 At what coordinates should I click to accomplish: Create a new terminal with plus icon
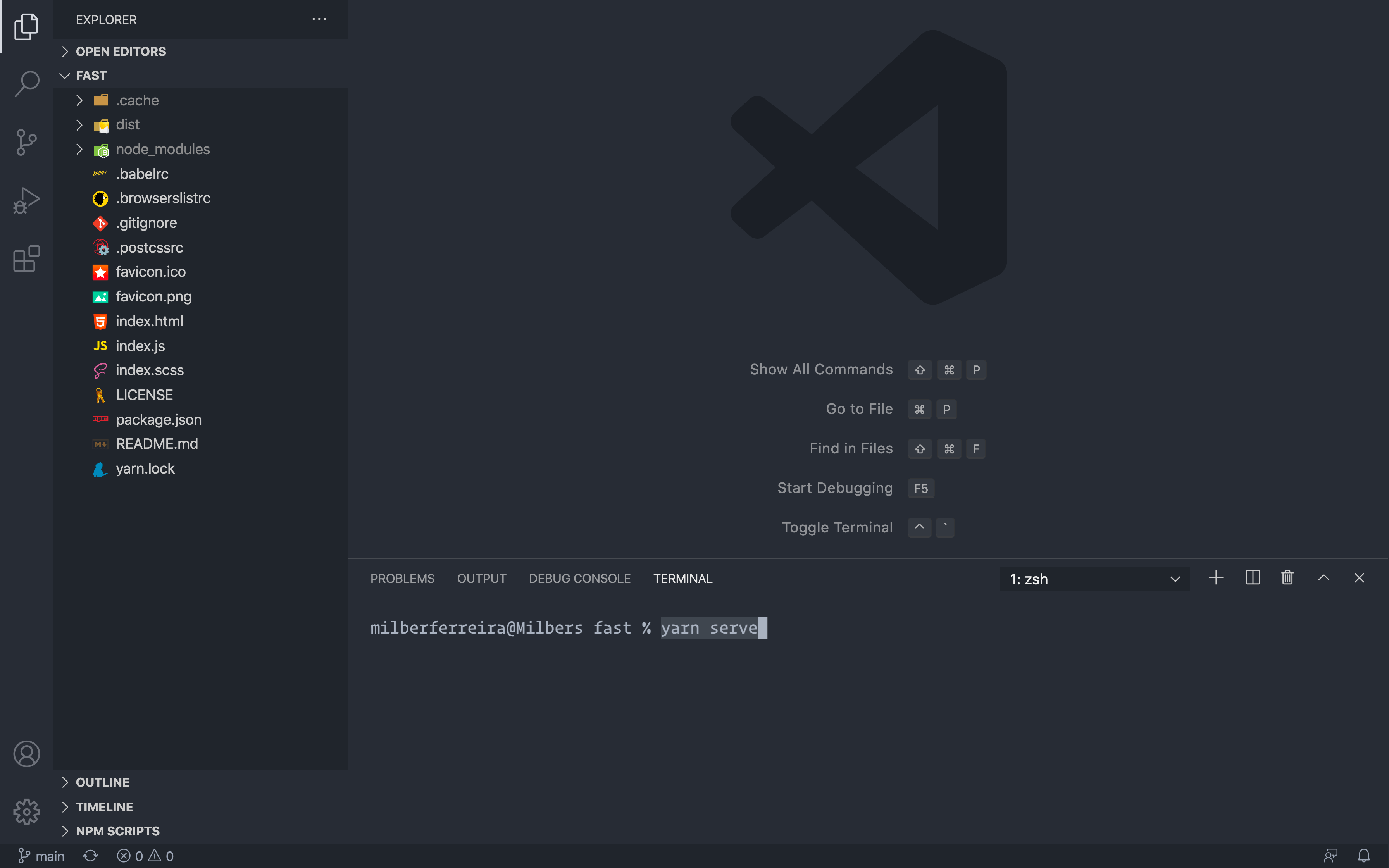tap(1216, 577)
